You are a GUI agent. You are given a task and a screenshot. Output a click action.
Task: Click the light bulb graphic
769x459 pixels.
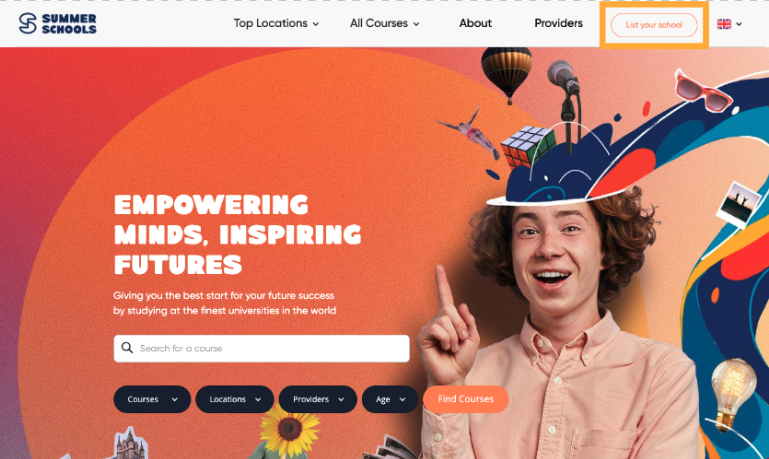(x=733, y=394)
